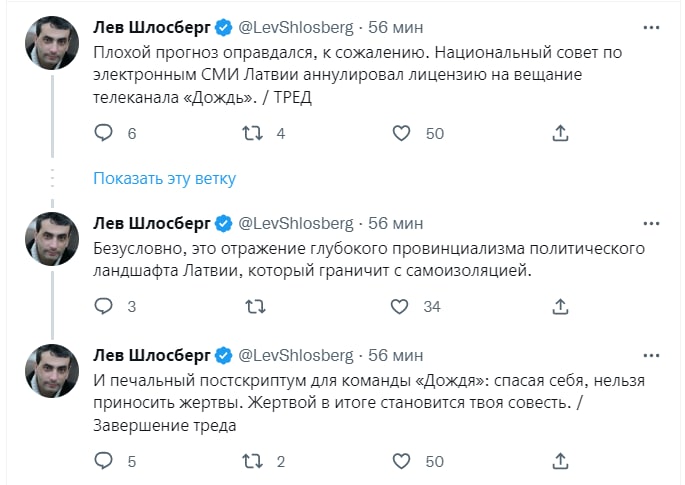The image size is (685, 485).
Task: Like the second tweet with 34 likes
Action: [402, 306]
